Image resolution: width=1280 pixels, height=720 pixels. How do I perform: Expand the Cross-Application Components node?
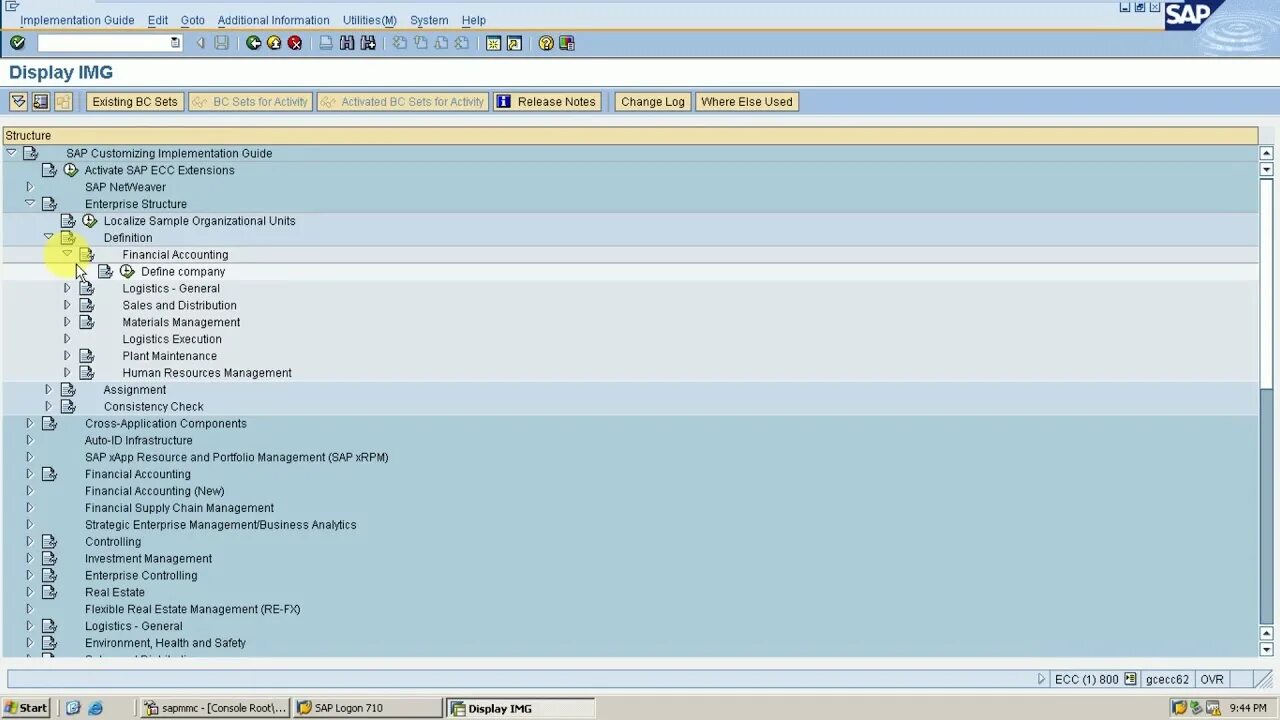[x=29, y=423]
